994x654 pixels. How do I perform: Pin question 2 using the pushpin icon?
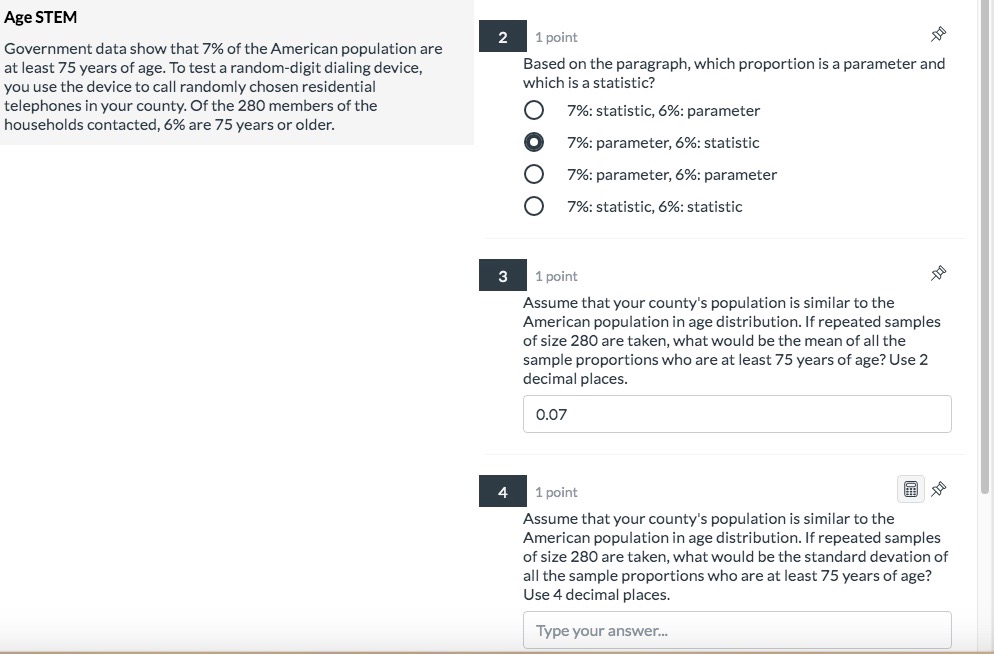pos(938,33)
